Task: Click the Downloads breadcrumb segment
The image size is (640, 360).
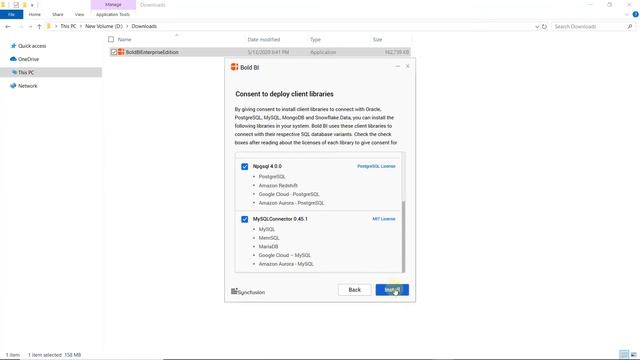Action: (144, 26)
